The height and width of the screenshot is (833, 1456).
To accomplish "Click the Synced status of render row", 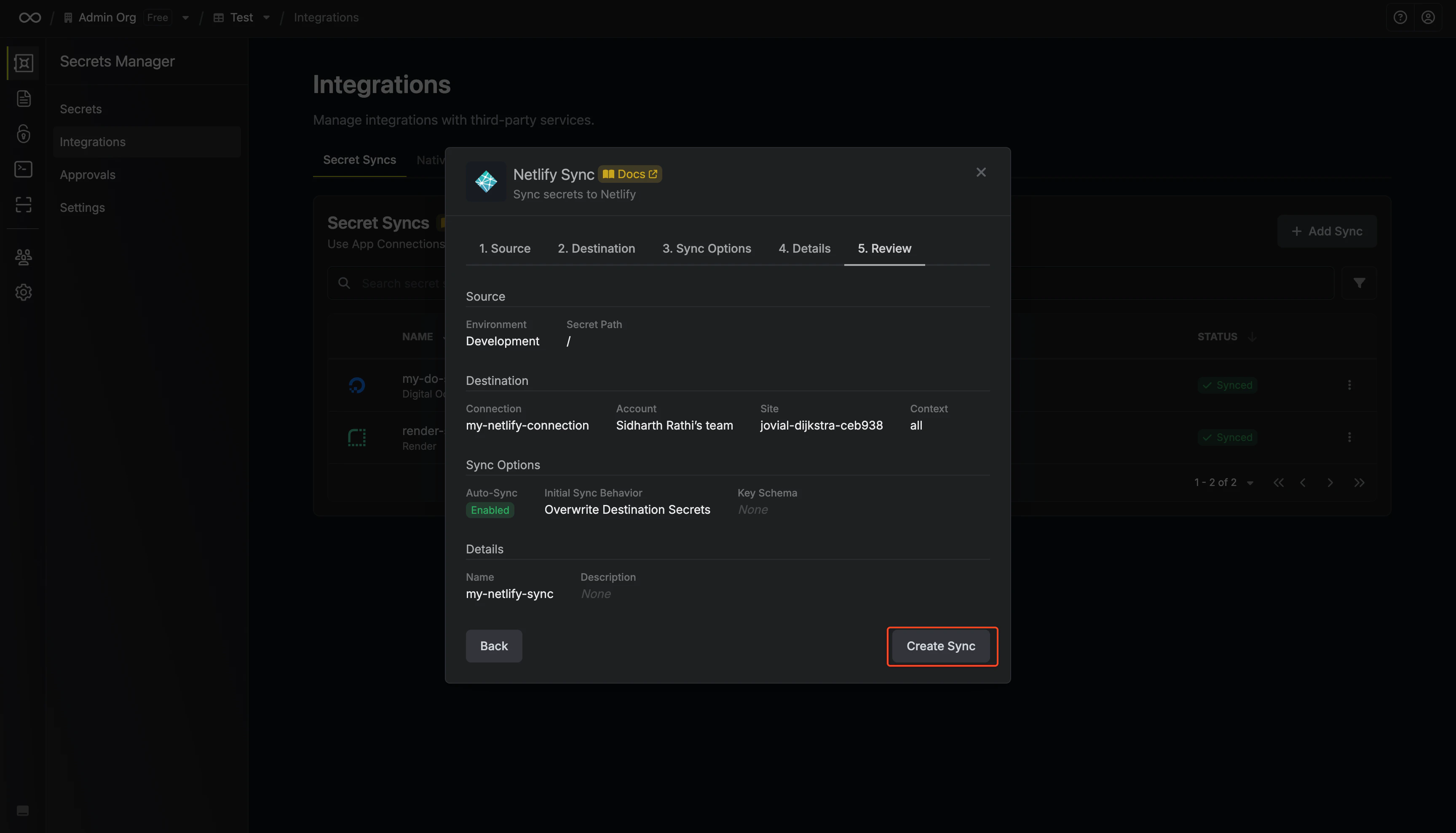I will tap(1227, 437).
